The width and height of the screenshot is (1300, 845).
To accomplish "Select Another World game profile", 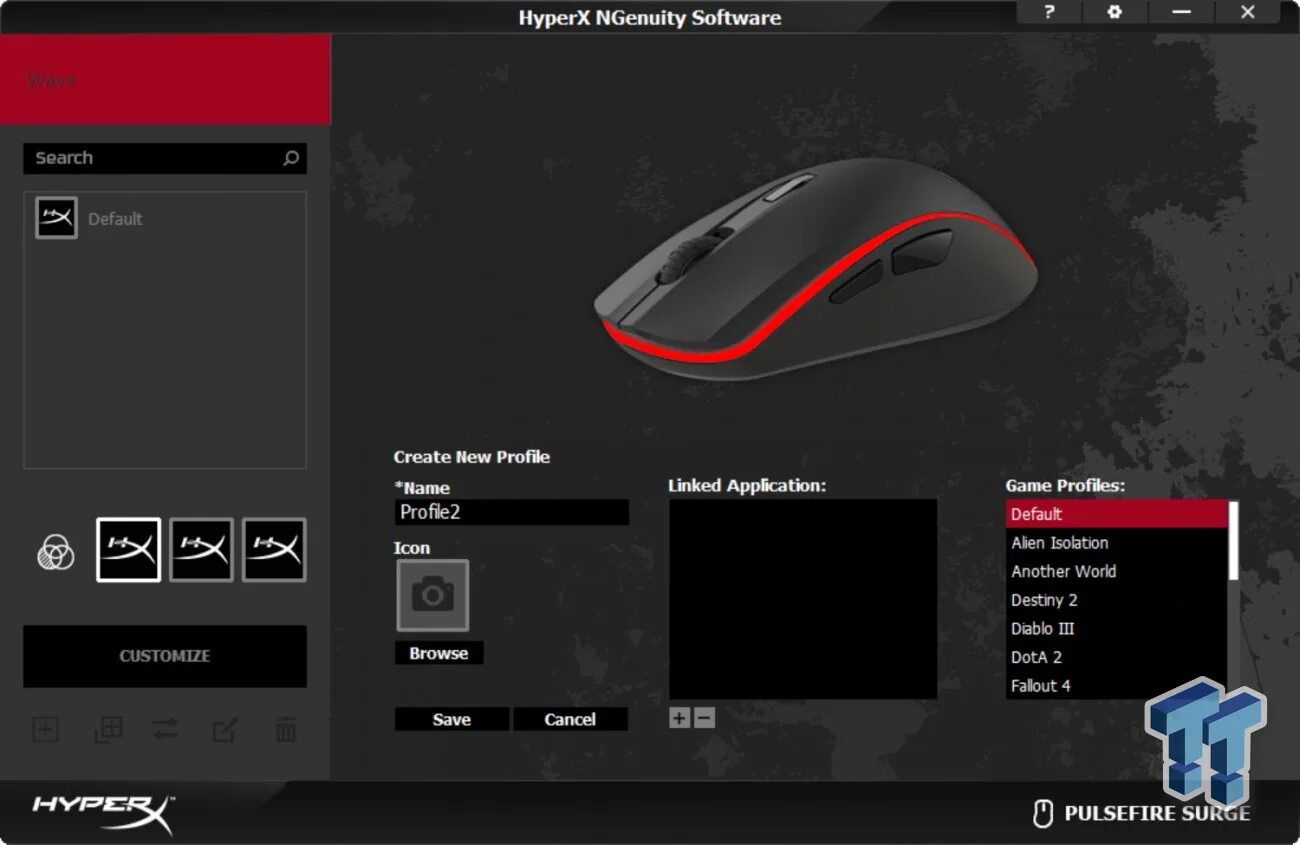I will pos(1117,571).
